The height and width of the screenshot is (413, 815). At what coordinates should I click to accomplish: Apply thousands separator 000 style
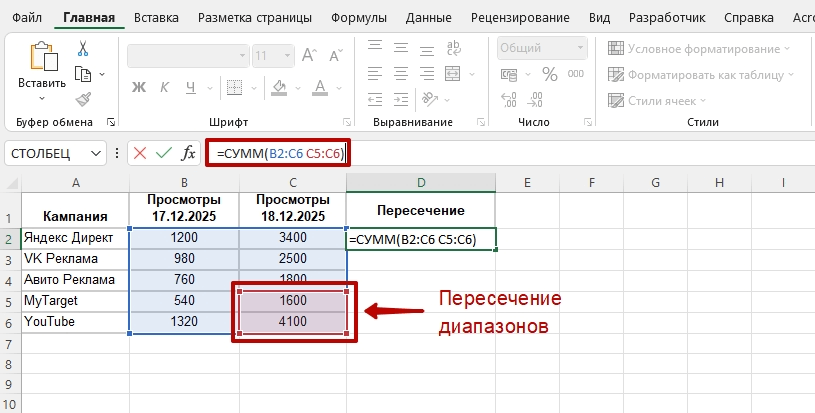(x=576, y=74)
